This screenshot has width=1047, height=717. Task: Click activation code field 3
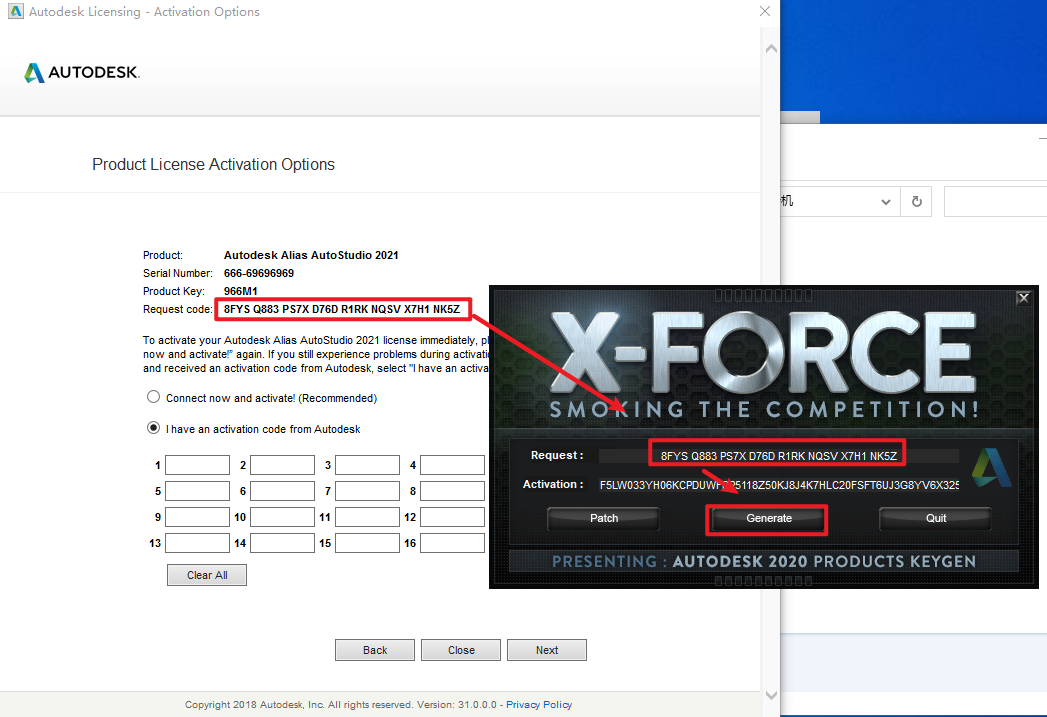pyautogui.click(x=367, y=465)
